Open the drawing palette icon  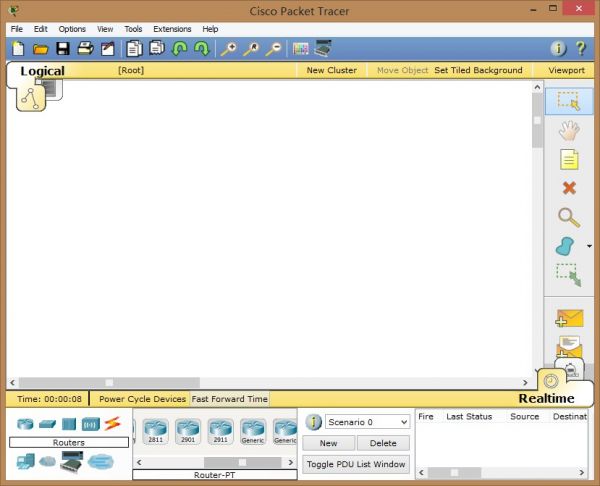[300, 49]
